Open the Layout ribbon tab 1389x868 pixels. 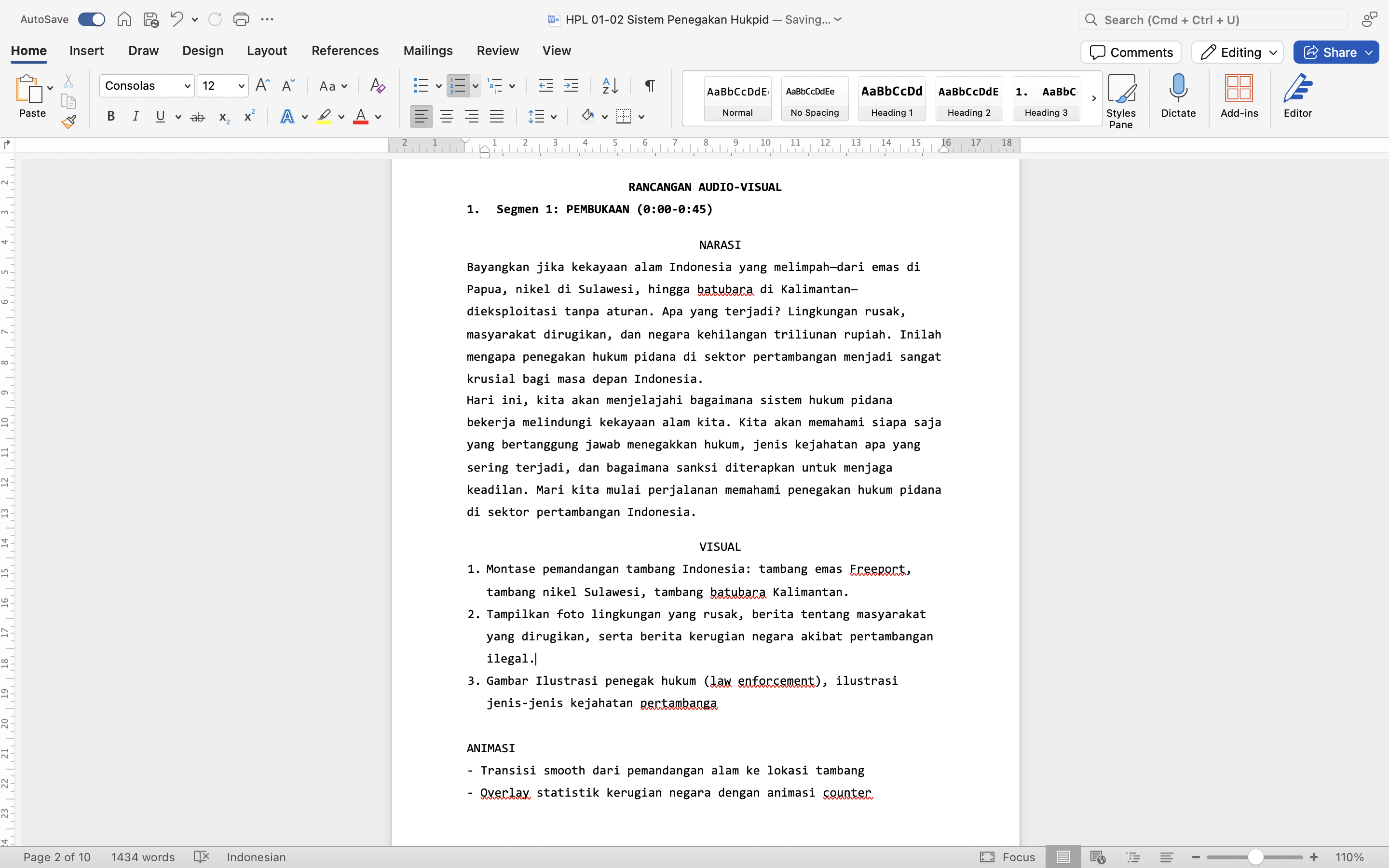[267, 51]
